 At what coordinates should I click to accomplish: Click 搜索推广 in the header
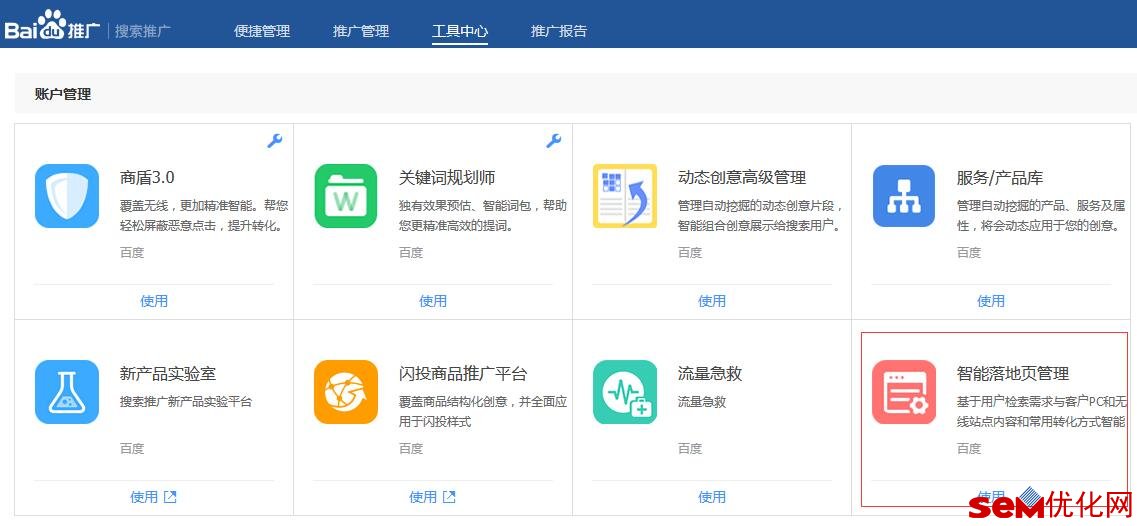[144, 31]
